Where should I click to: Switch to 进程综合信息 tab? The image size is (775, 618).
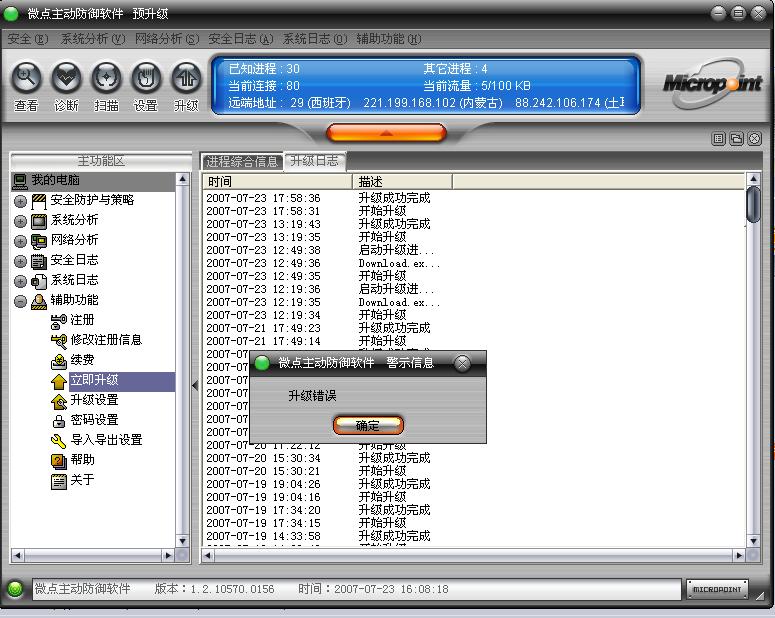(242, 161)
